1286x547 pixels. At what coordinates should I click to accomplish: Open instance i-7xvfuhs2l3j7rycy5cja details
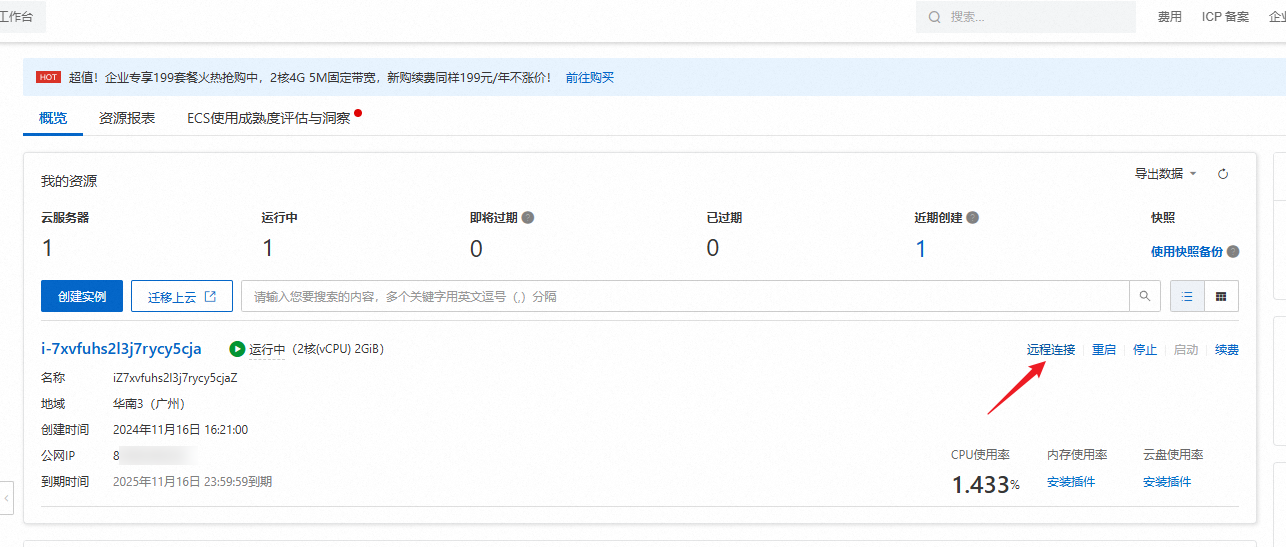pyautogui.click(x=121, y=349)
